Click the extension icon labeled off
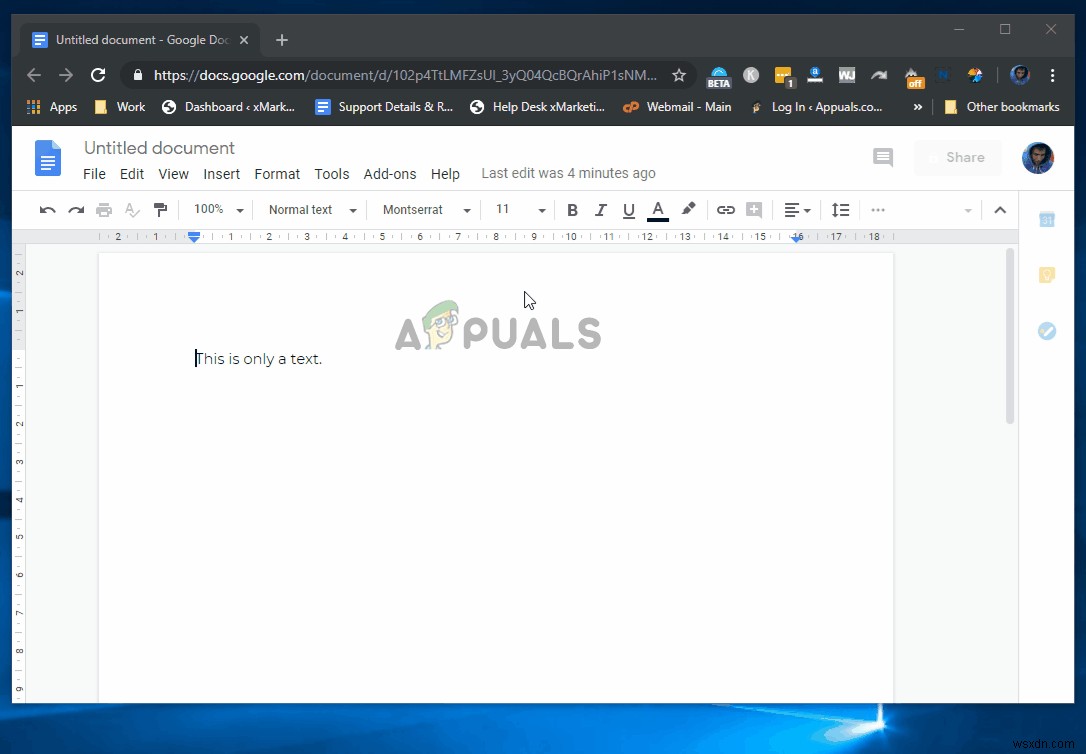 [914, 78]
